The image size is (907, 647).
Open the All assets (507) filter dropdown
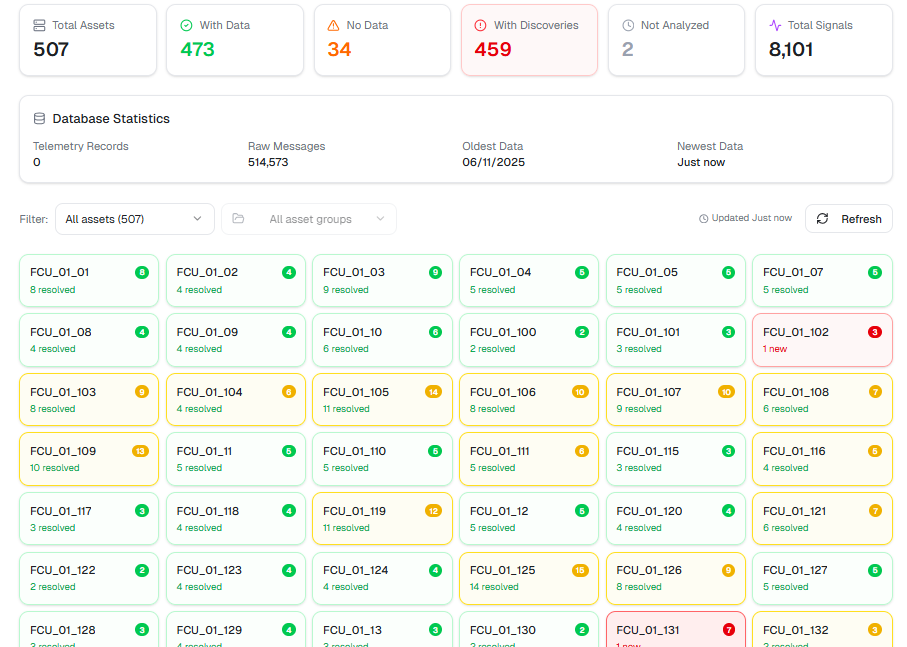pyautogui.click(x=134, y=219)
